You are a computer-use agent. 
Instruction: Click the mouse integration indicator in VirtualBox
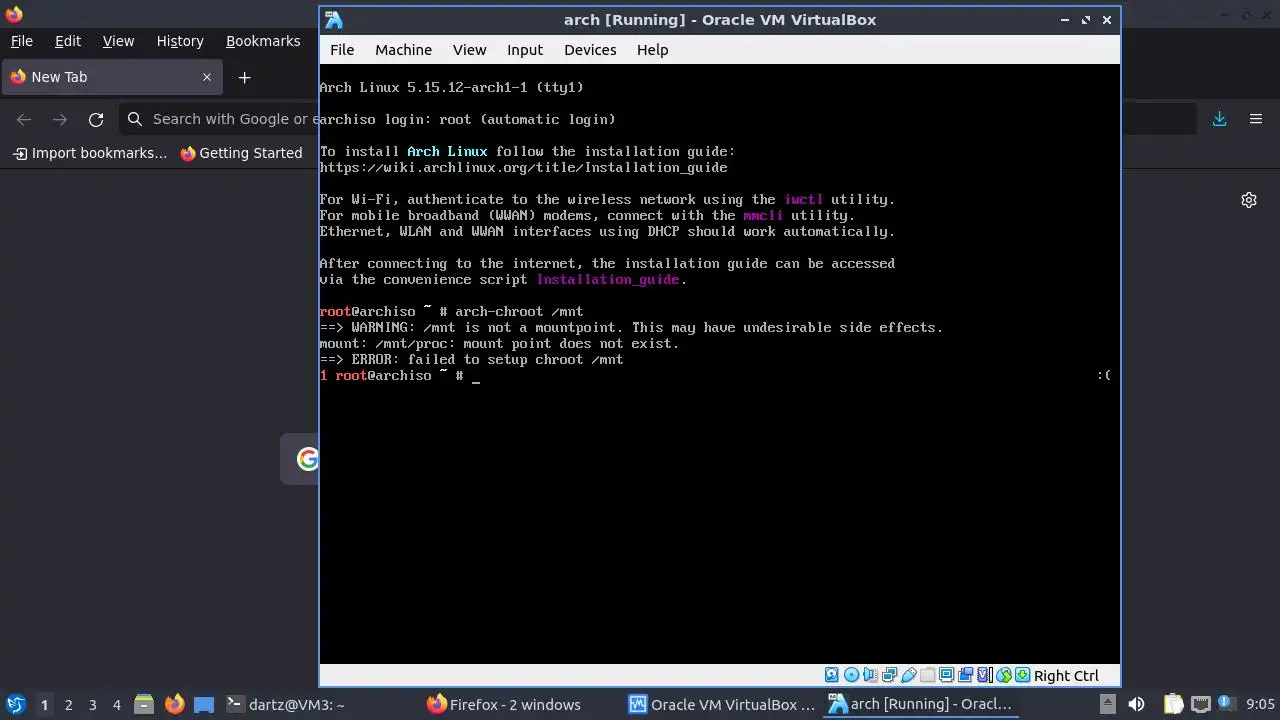[1004, 675]
